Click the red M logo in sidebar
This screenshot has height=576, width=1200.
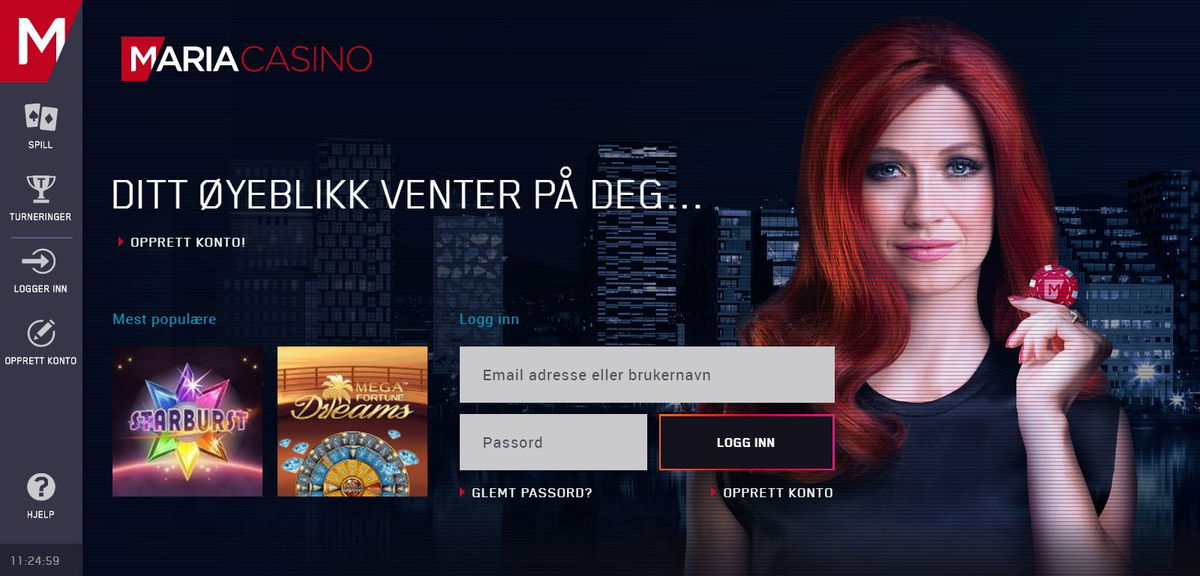(41, 41)
